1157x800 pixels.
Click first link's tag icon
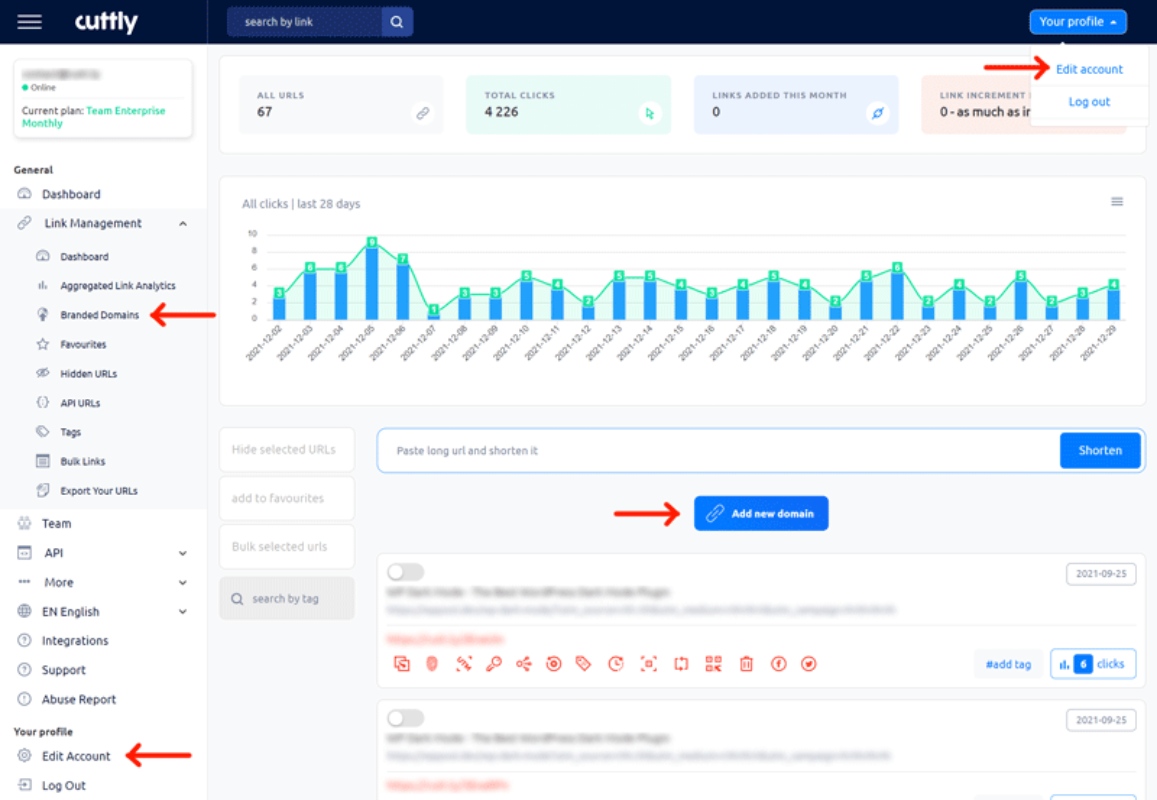(584, 664)
